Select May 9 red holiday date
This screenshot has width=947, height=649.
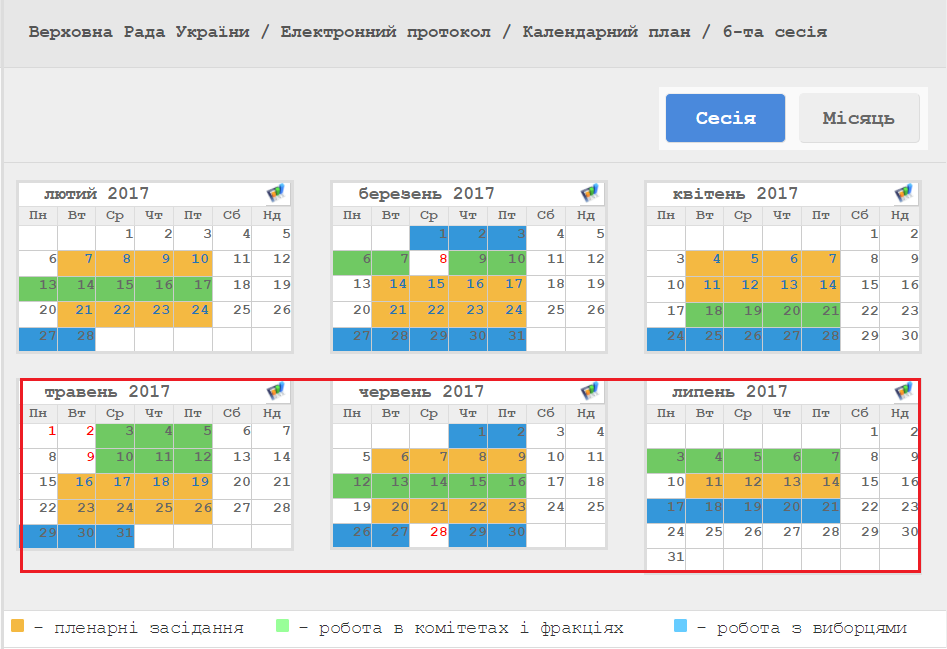coord(89,457)
